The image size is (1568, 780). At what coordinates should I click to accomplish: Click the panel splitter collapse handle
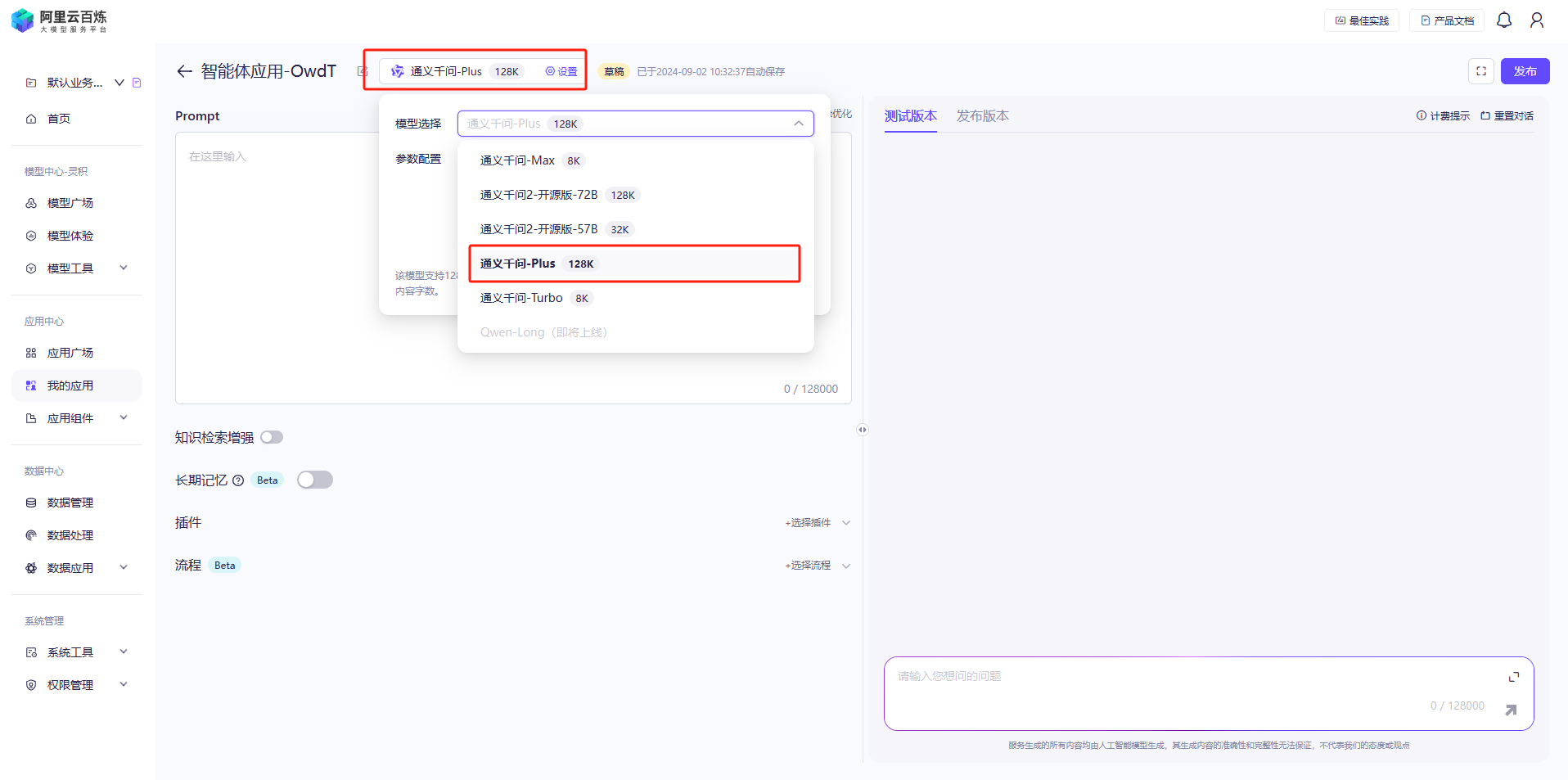click(x=862, y=430)
